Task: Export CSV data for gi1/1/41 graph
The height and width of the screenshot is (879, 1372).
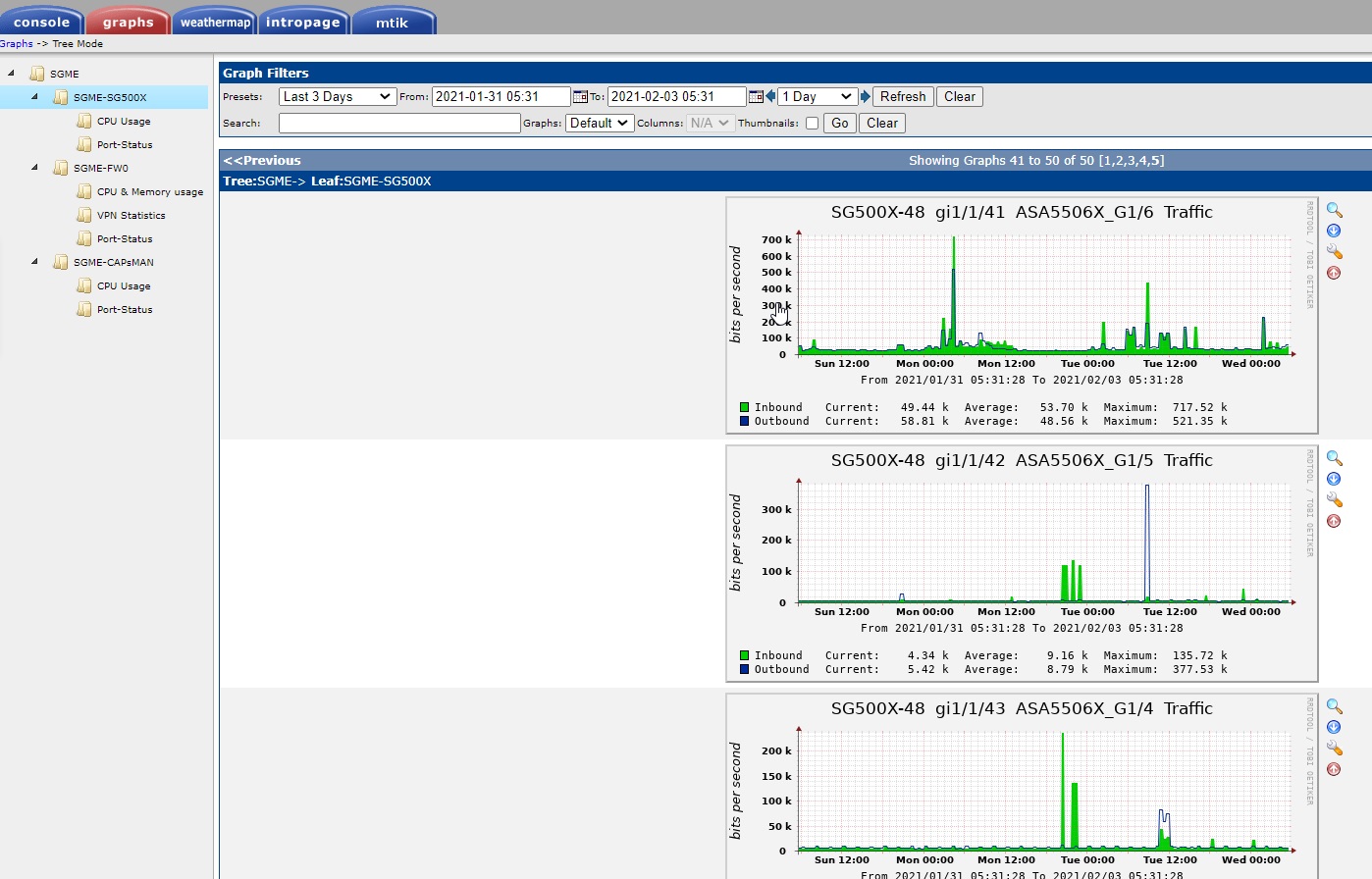Action: (x=1334, y=231)
